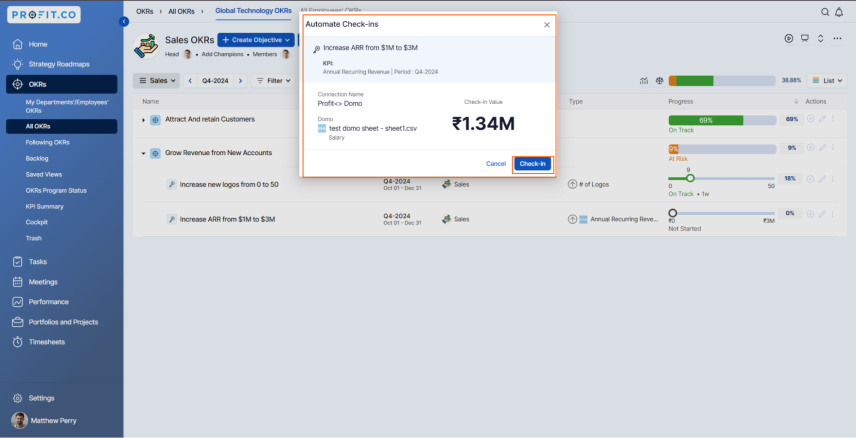Open row menu for Attract And retain Customers
The width and height of the screenshot is (856, 438).
click(833, 119)
